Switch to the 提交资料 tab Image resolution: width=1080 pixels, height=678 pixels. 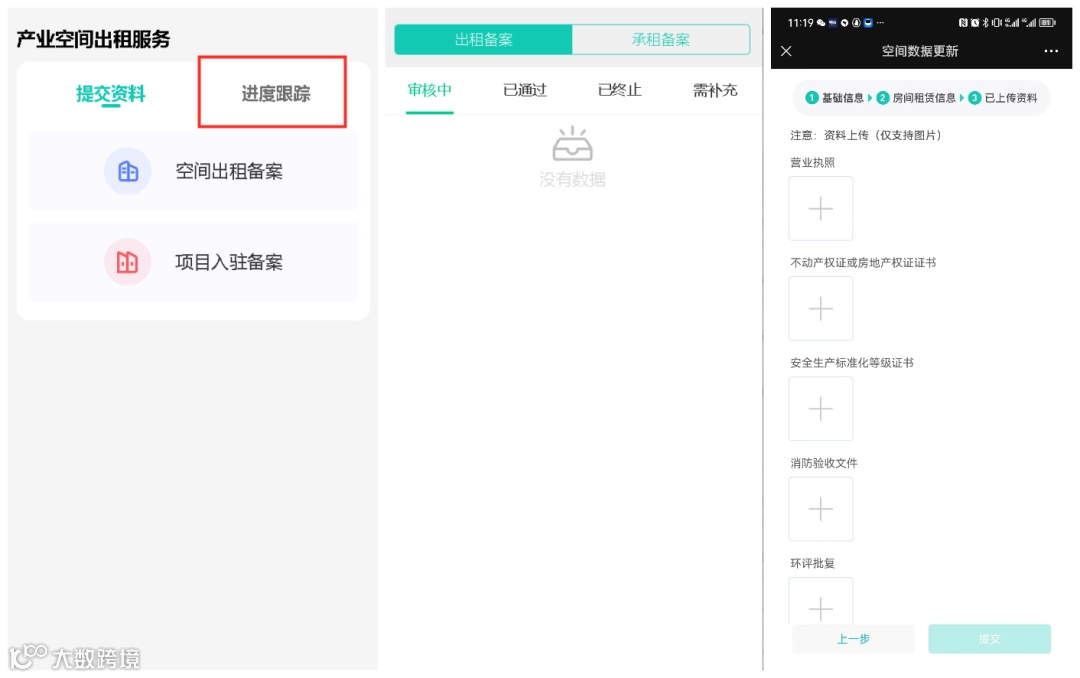[x=110, y=94]
